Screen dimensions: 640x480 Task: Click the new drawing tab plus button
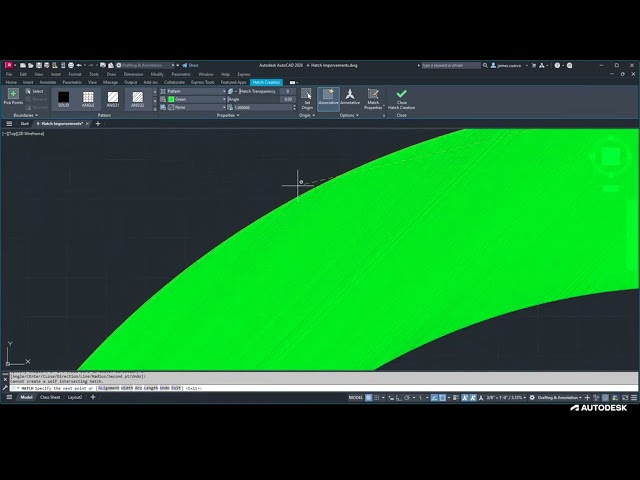(x=98, y=124)
